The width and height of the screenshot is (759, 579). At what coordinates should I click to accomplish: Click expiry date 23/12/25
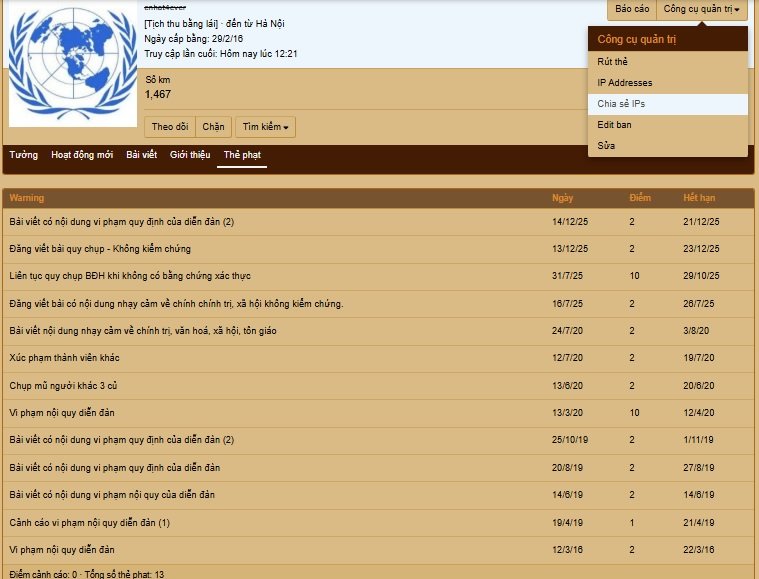[x=701, y=249]
